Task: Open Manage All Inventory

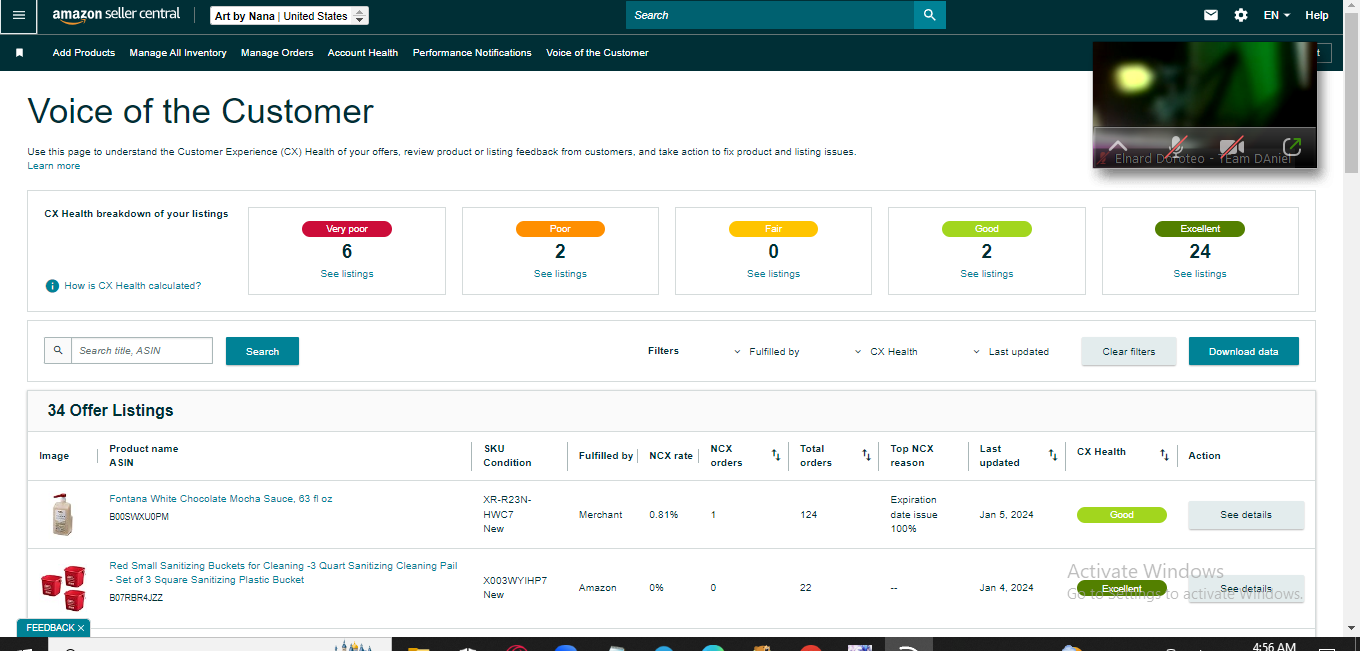Action: (178, 53)
